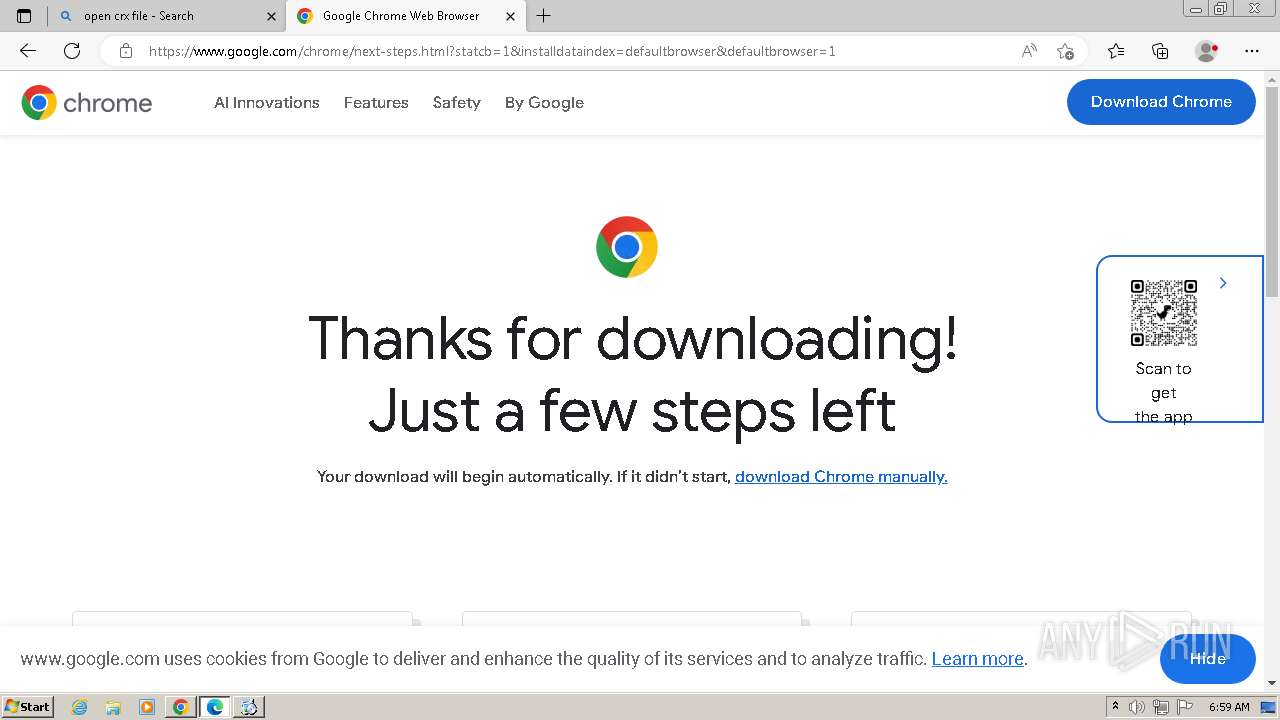The height and width of the screenshot is (720, 1280).
Task: Open Windows Media Player from taskbar
Action: [147, 707]
